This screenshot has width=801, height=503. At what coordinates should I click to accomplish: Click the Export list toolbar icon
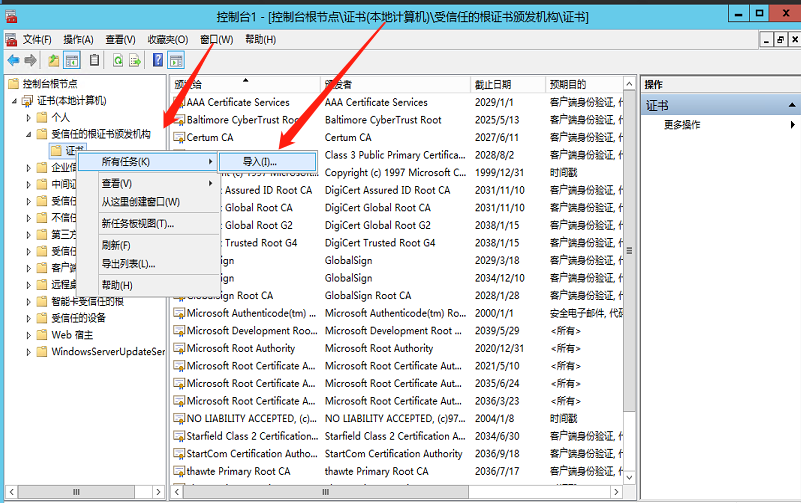click(x=135, y=61)
